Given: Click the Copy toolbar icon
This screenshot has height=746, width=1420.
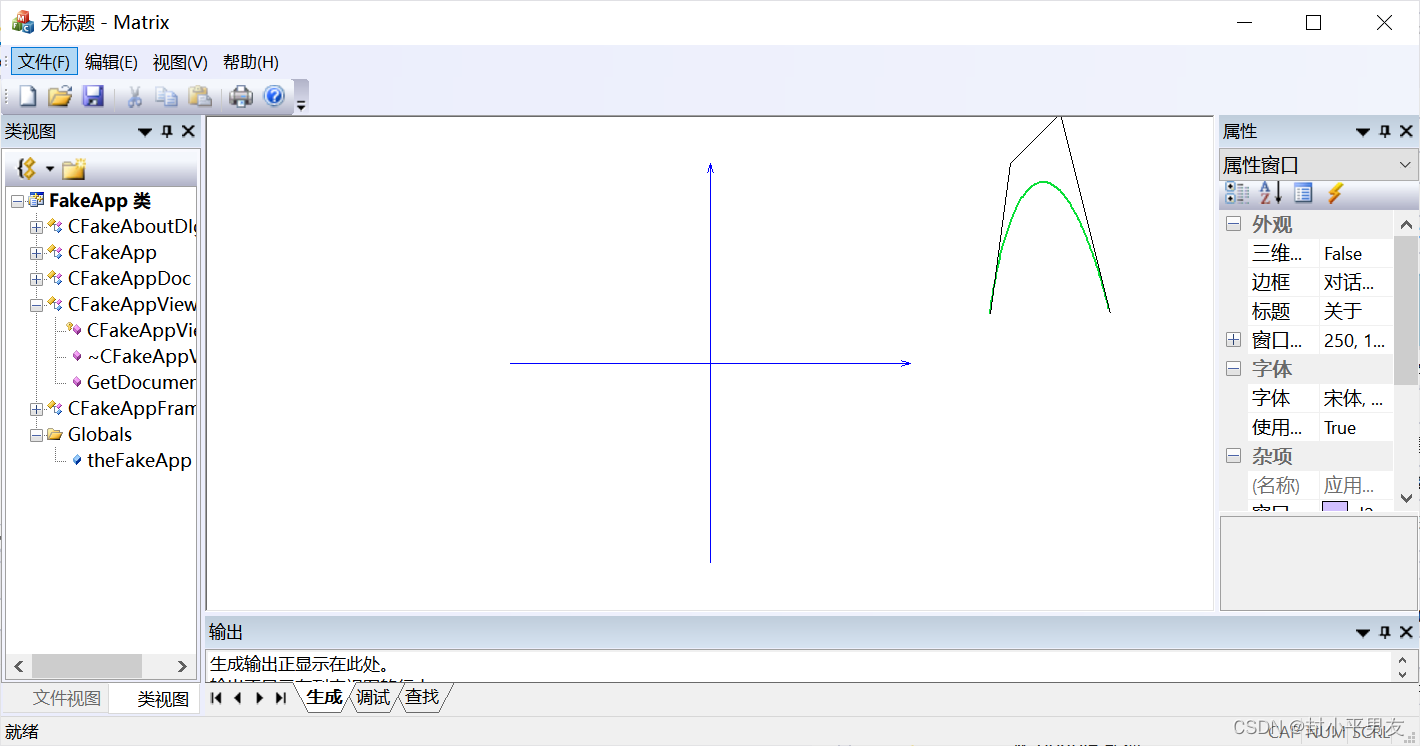Looking at the screenshot, I should (166, 96).
